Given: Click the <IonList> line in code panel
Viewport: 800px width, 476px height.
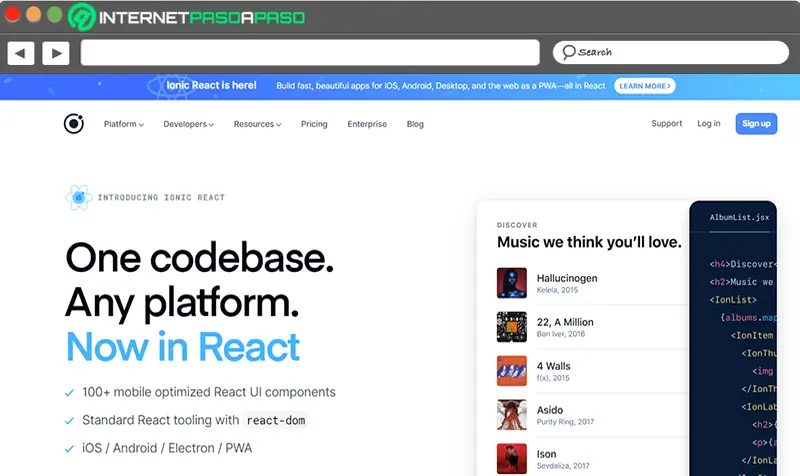Looking at the screenshot, I should coord(733,299).
